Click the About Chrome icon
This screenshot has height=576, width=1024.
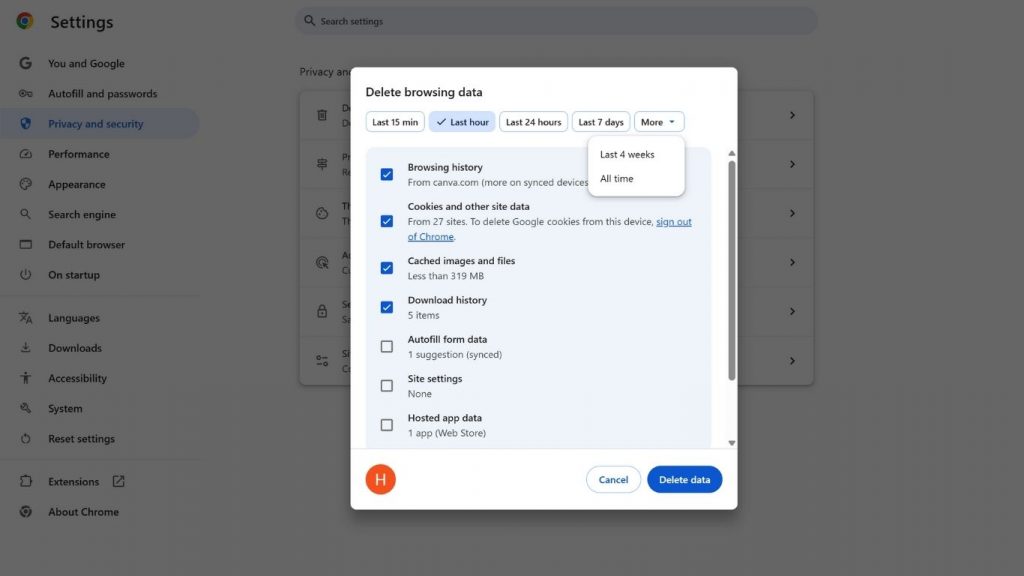coord(26,512)
